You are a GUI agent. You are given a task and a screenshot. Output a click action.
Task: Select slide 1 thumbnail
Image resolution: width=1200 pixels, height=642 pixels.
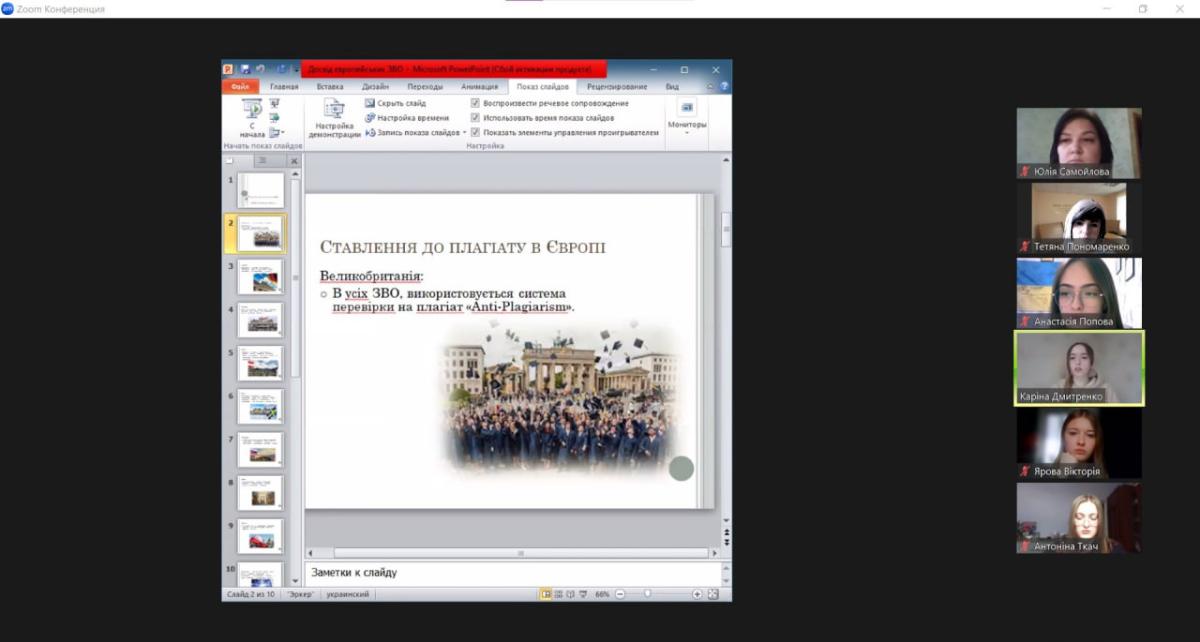pyautogui.click(x=260, y=190)
